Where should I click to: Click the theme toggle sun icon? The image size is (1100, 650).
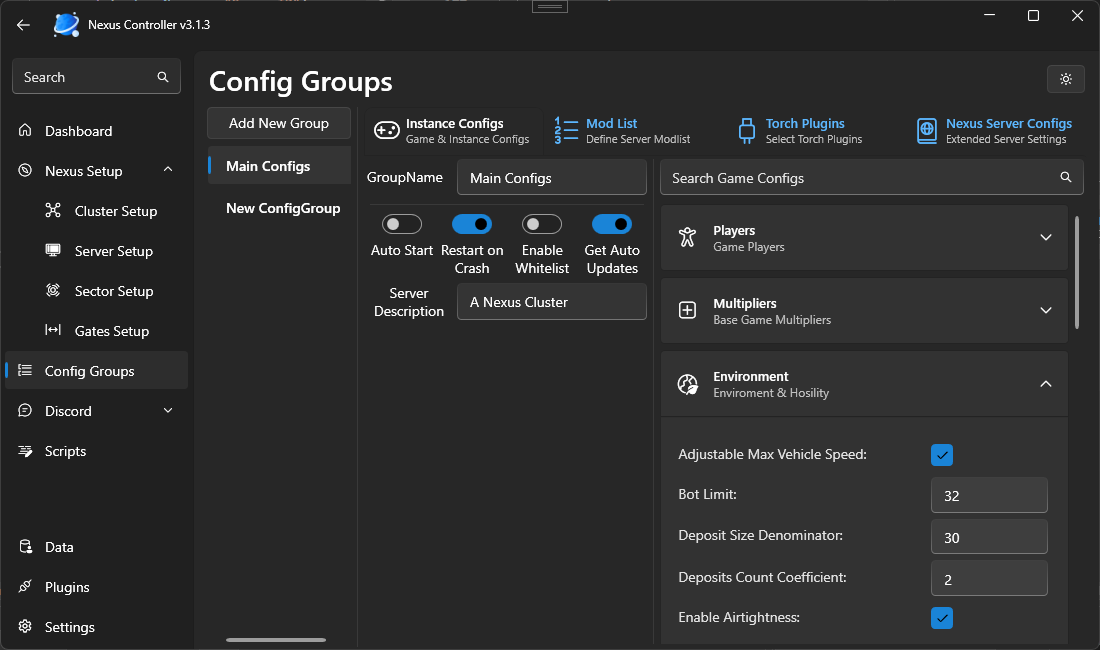1066,79
